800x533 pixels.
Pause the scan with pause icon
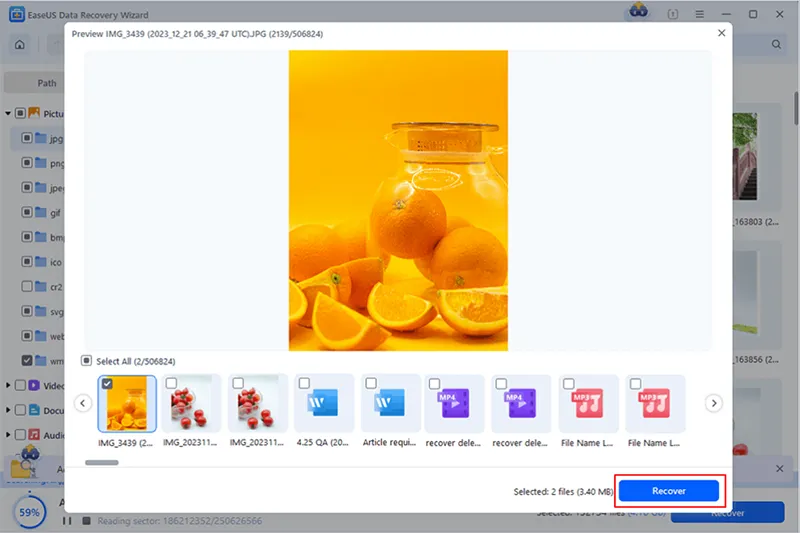click(67, 521)
